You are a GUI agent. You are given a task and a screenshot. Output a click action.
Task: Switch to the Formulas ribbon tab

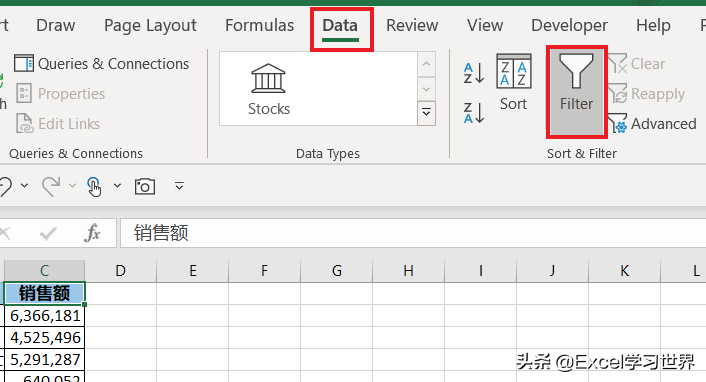pos(259,25)
